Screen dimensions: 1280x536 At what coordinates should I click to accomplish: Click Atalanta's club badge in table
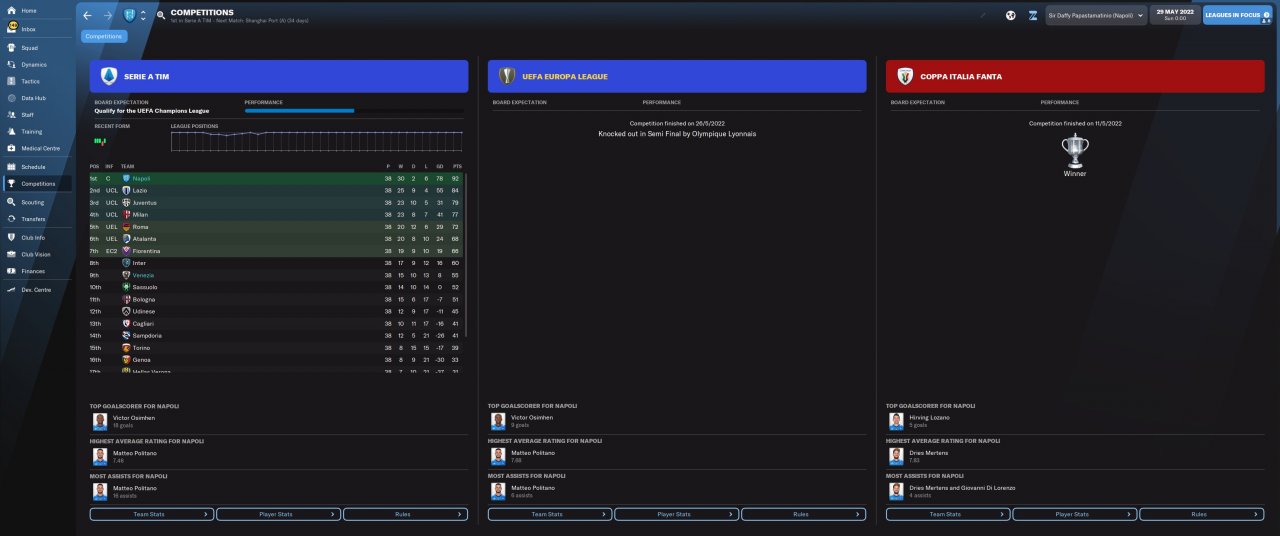point(126,239)
